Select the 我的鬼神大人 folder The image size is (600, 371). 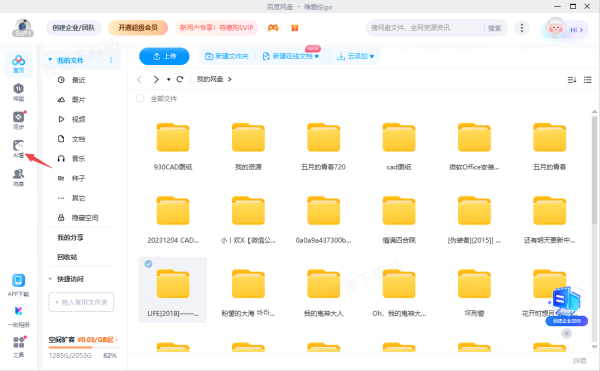[323, 293]
